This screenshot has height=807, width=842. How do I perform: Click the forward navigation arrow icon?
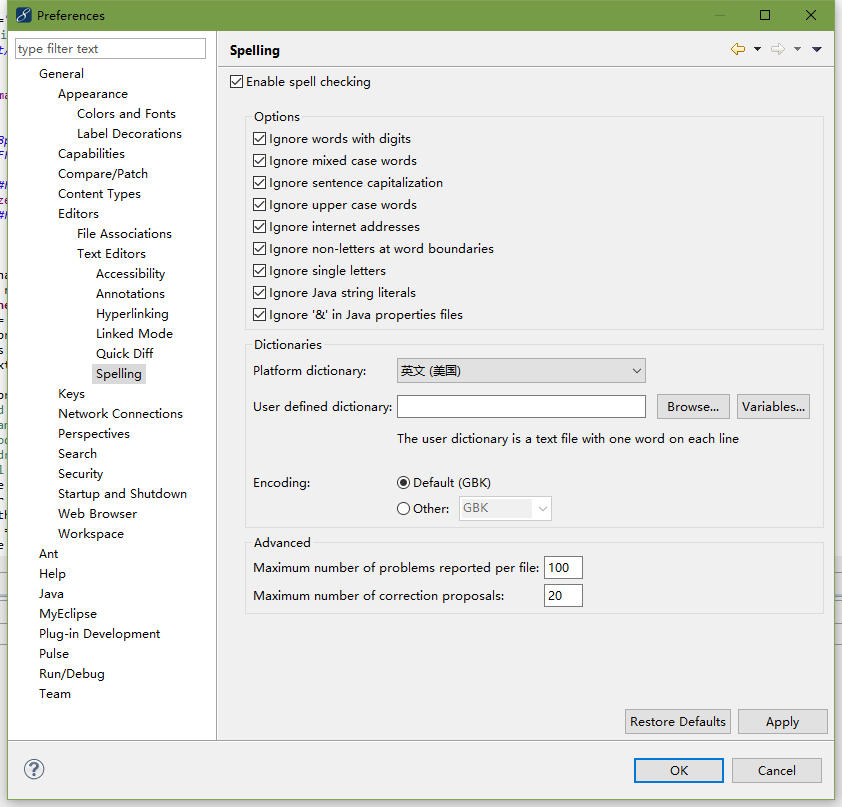coord(778,49)
